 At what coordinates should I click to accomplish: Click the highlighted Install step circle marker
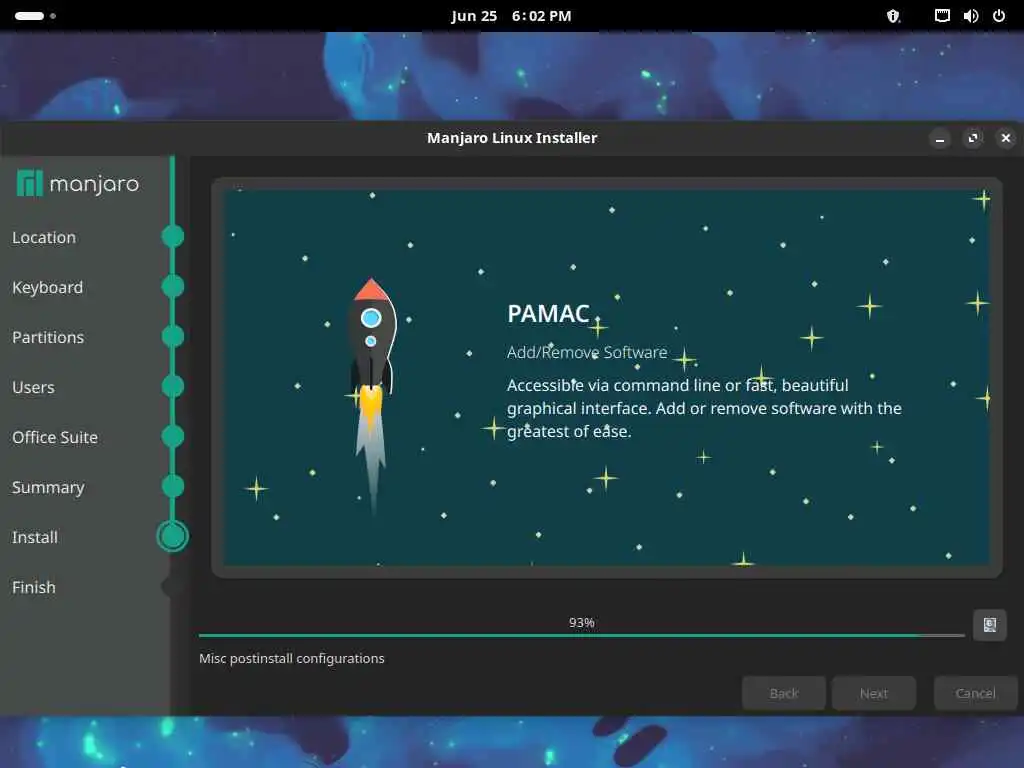coord(172,536)
